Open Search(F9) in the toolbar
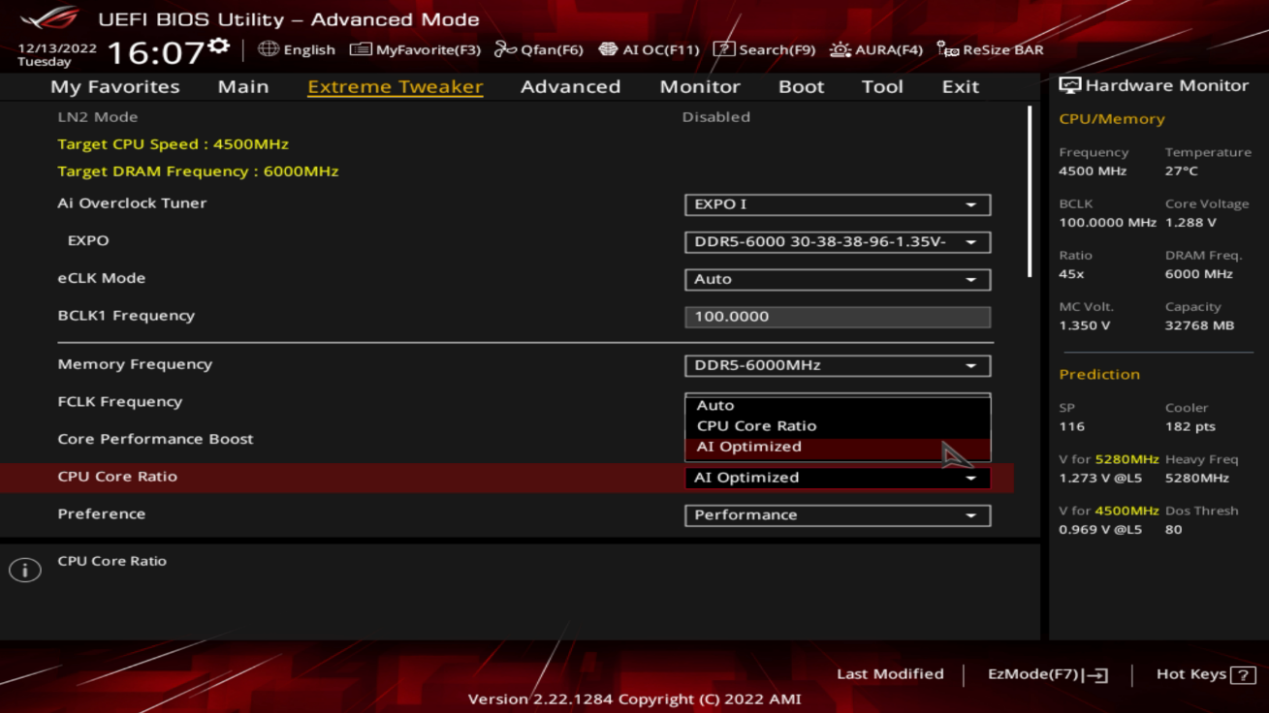Image resolution: width=1269 pixels, height=713 pixels. click(764, 49)
